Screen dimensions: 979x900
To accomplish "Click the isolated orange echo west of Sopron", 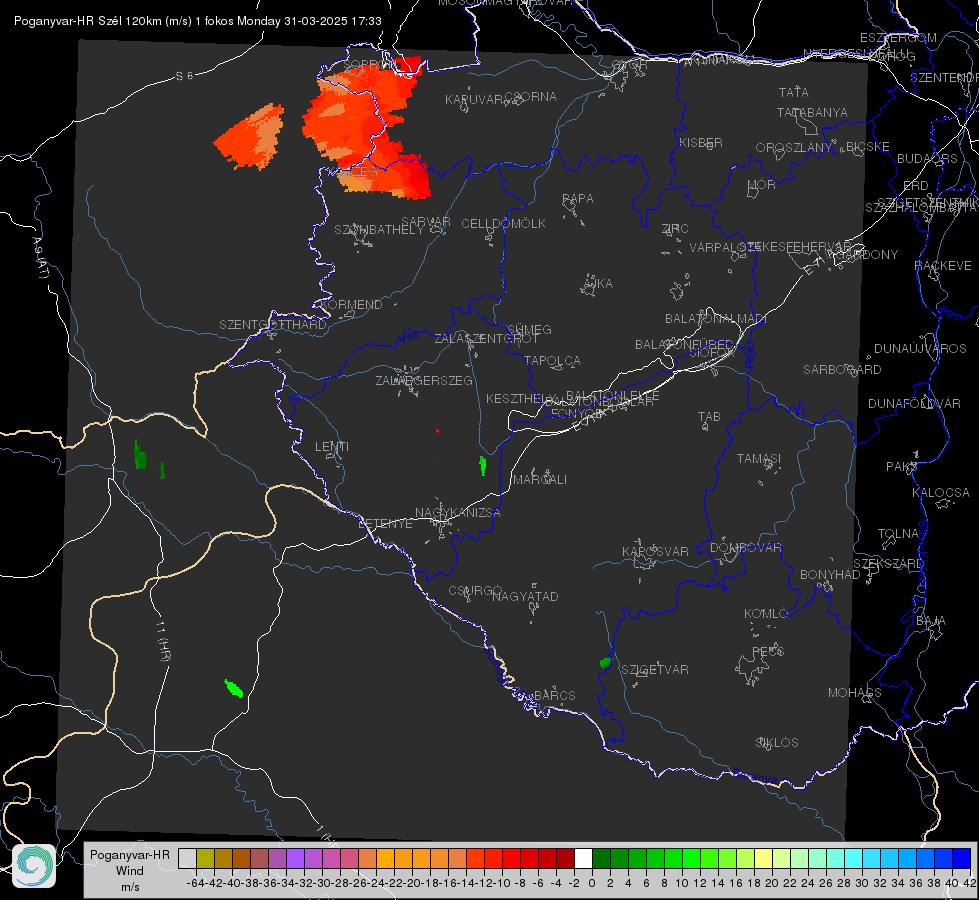I will pos(250,137).
